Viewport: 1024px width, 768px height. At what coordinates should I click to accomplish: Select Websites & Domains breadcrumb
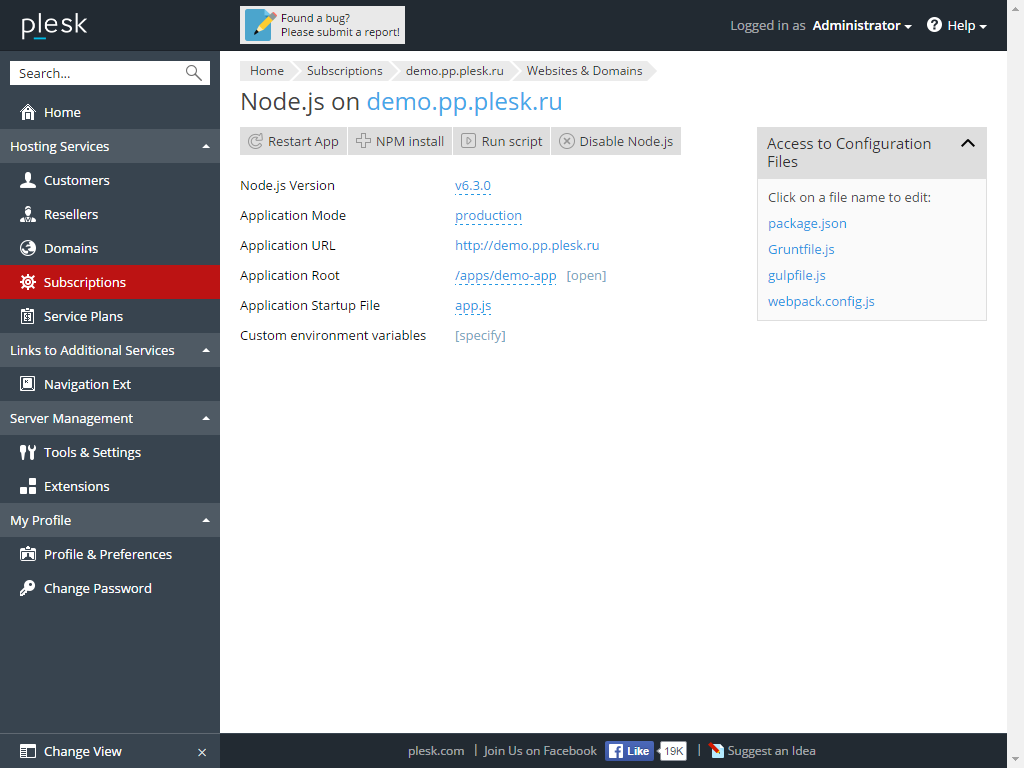tap(584, 71)
